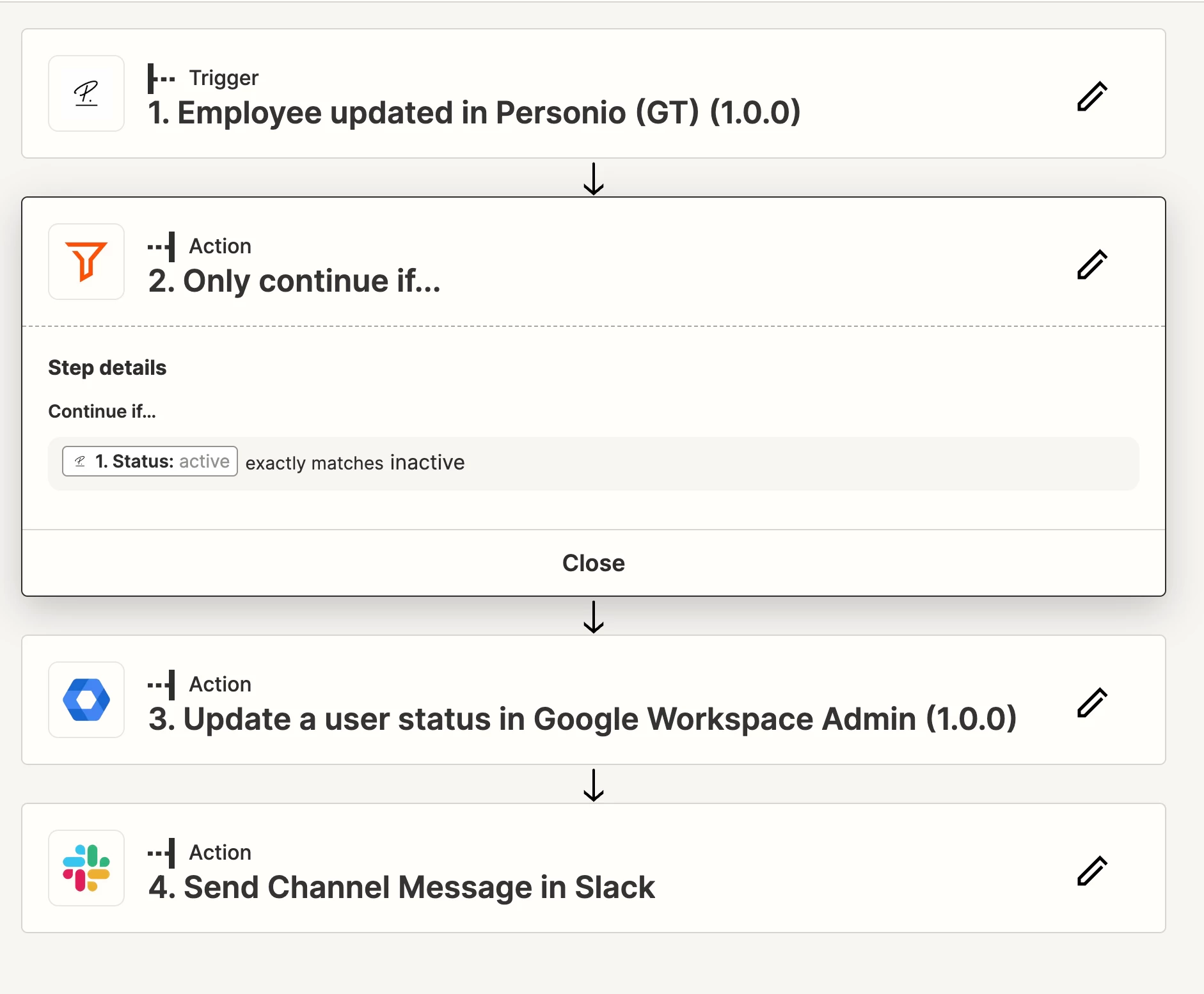Click the Google Workspace Admin icon
This screenshot has height=994, width=1204.
tap(86, 700)
